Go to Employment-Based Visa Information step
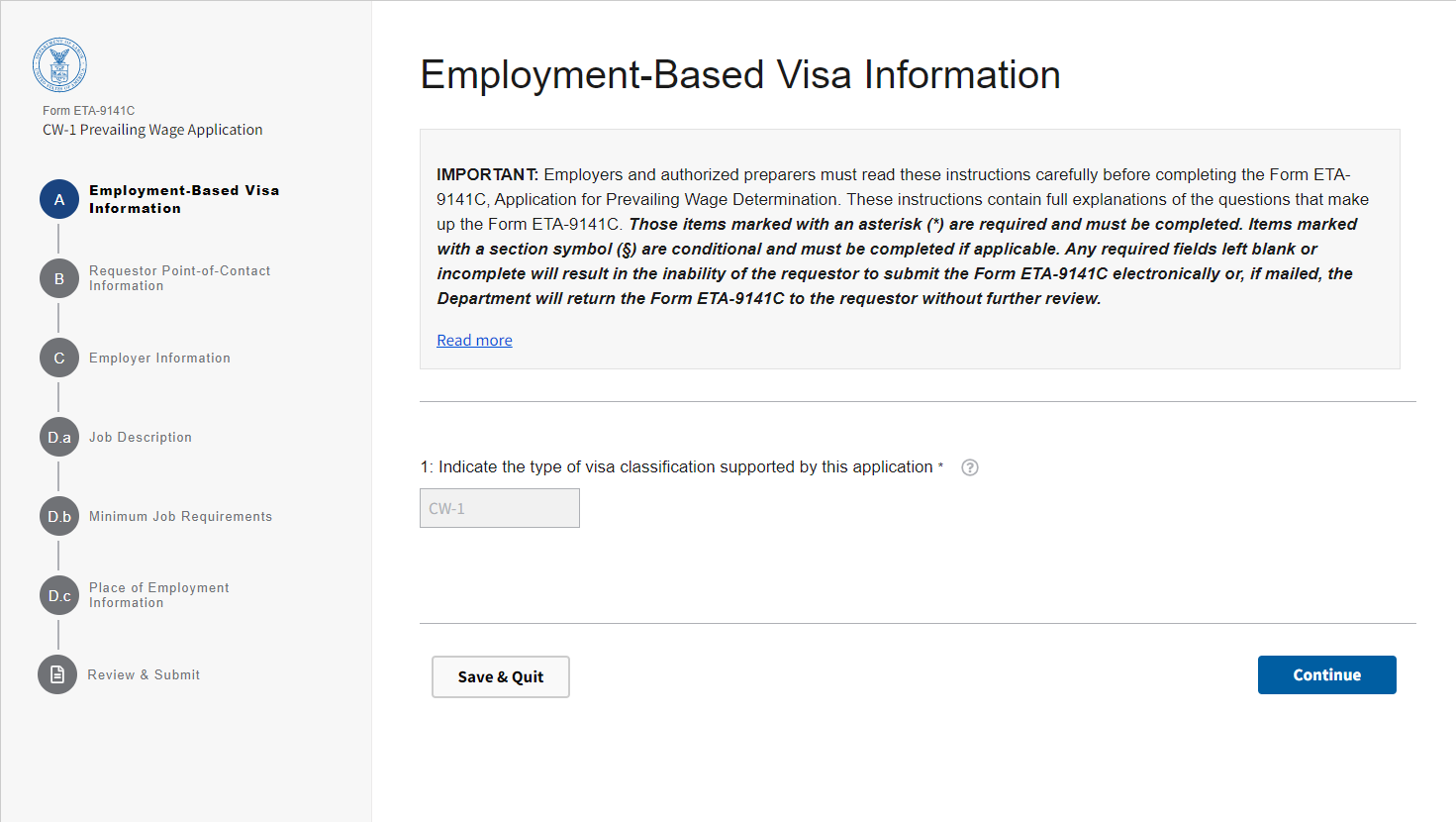1456x822 pixels. (x=184, y=199)
